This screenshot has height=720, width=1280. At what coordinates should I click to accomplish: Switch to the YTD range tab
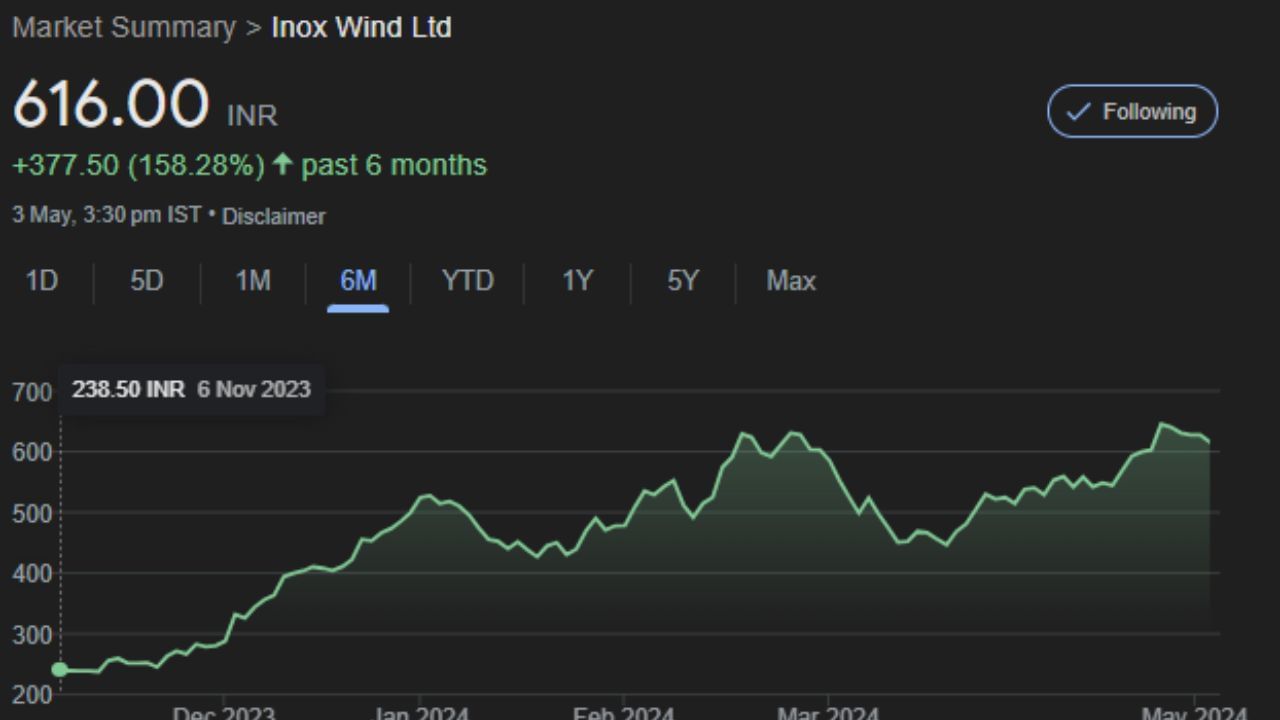click(x=468, y=281)
